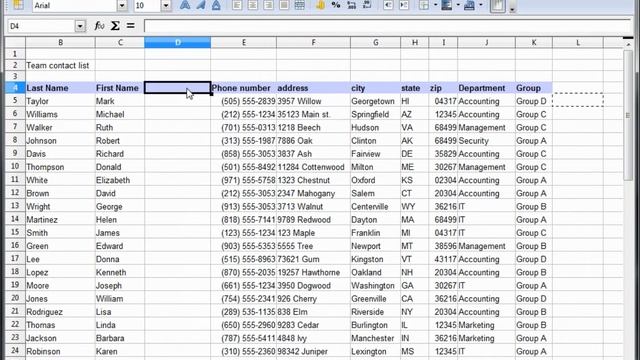Click the D4 Name Box field

tap(41, 26)
